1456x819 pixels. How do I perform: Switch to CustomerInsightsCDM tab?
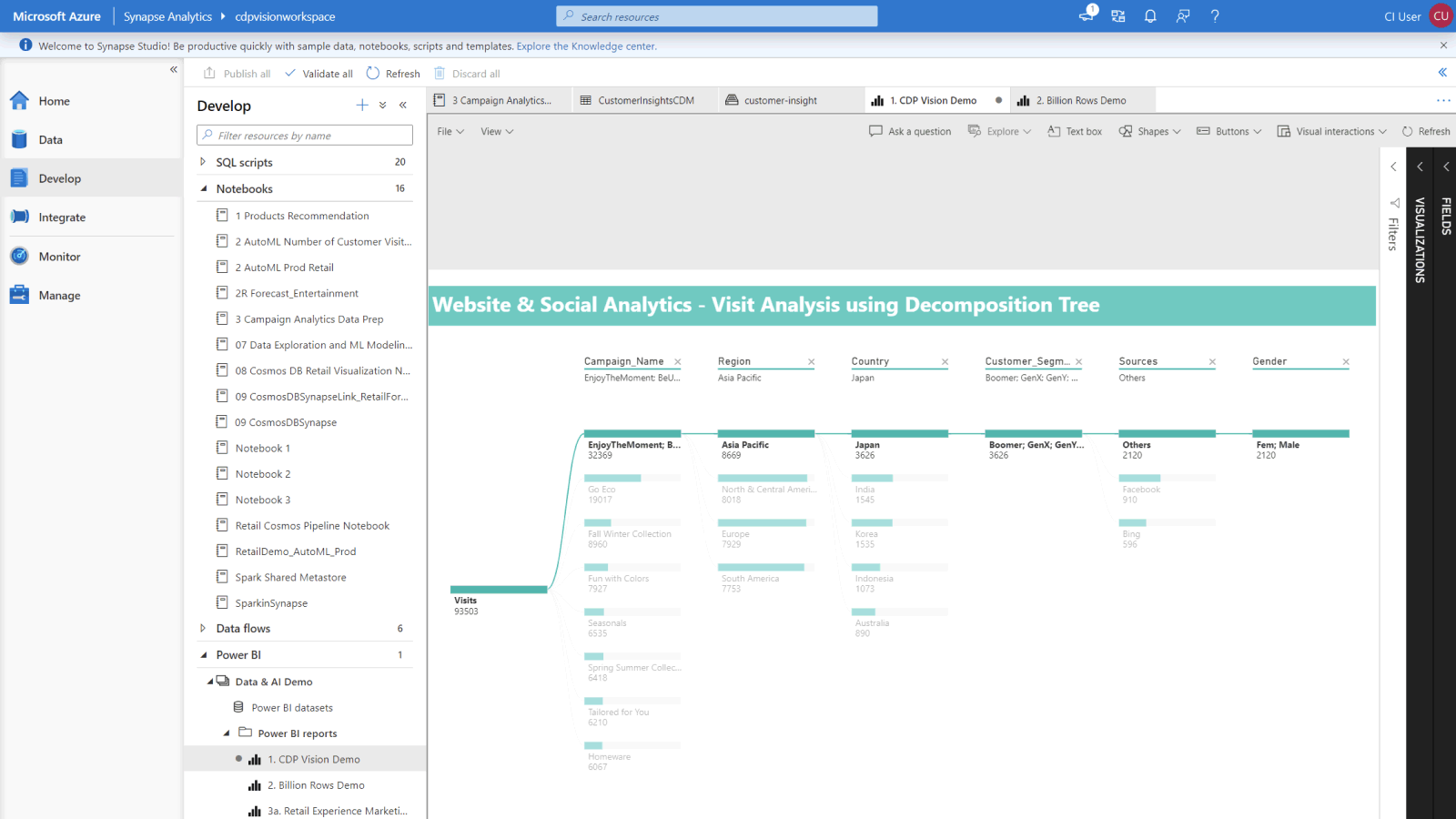point(644,101)
